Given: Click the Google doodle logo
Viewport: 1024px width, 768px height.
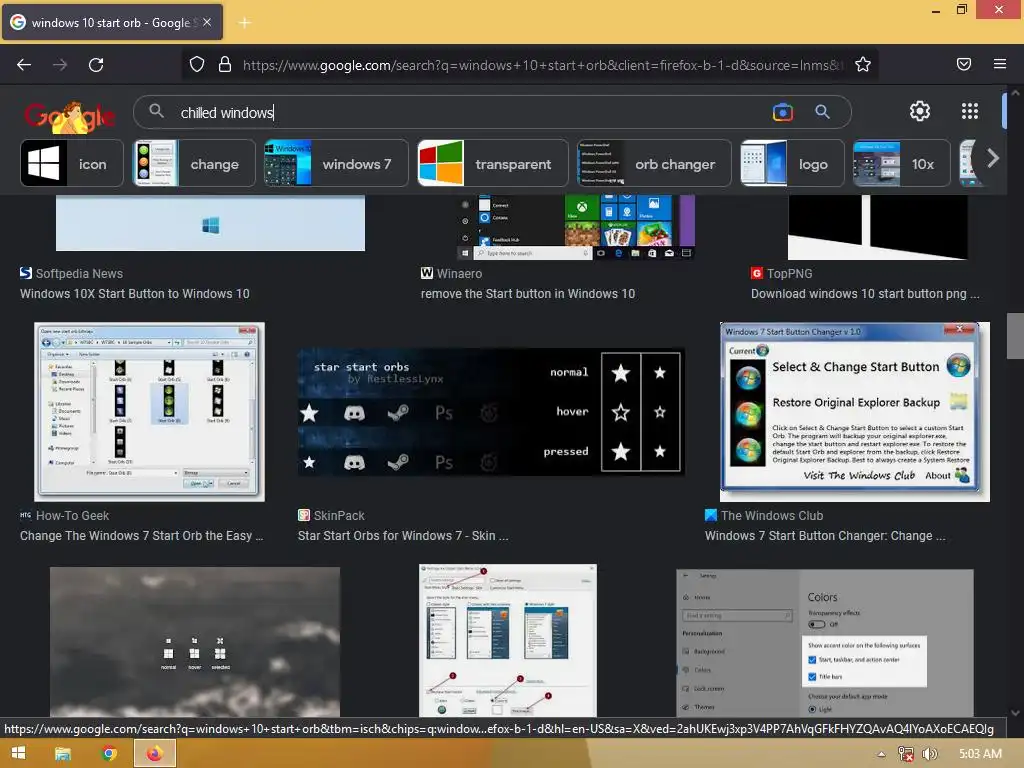Looking at the screenshot, I should (70, 116).
